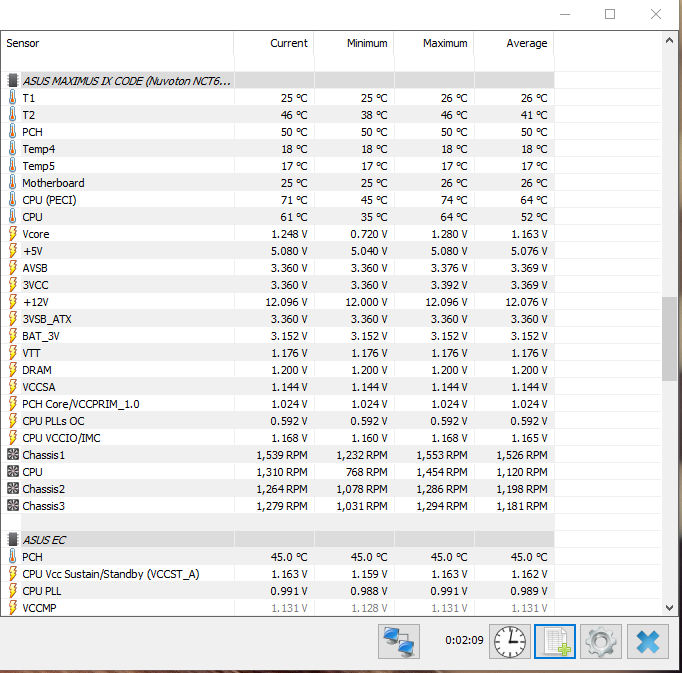The image size is (682, 673).
Task: Click lightning icon of CPU VCCIO/IMC row
Action: [13, 438]
